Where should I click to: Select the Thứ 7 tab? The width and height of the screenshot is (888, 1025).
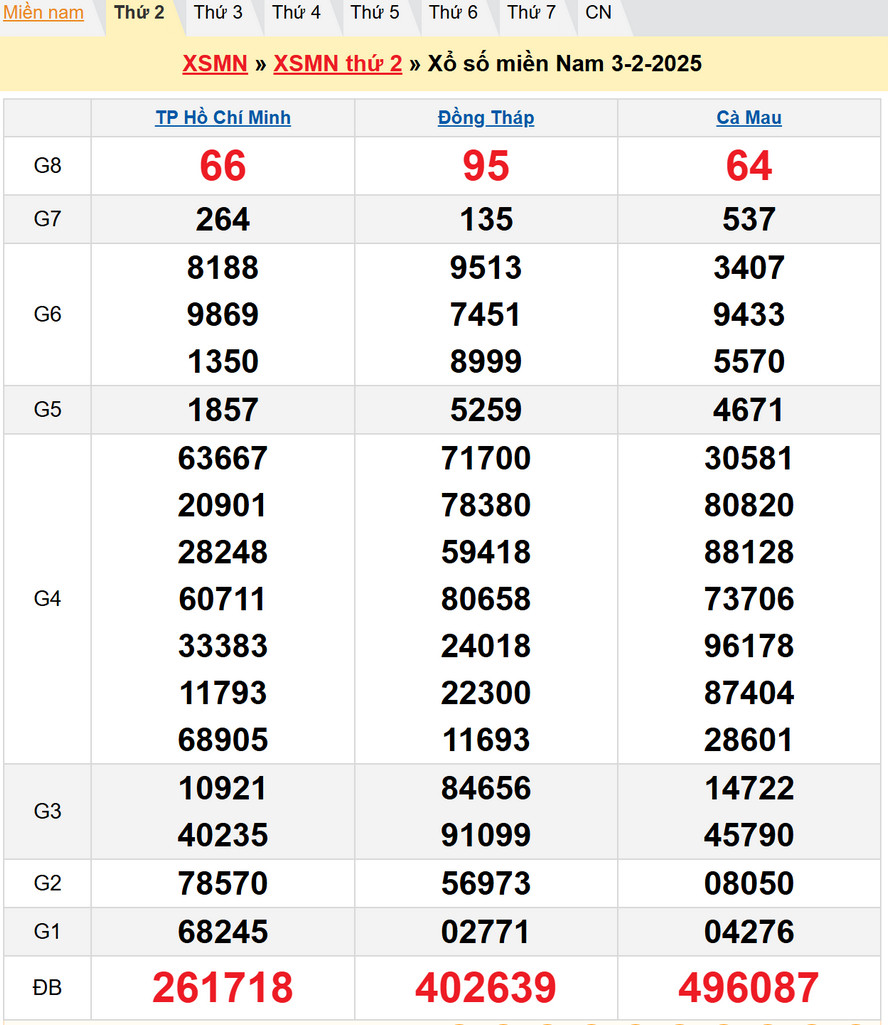[531, 13]
